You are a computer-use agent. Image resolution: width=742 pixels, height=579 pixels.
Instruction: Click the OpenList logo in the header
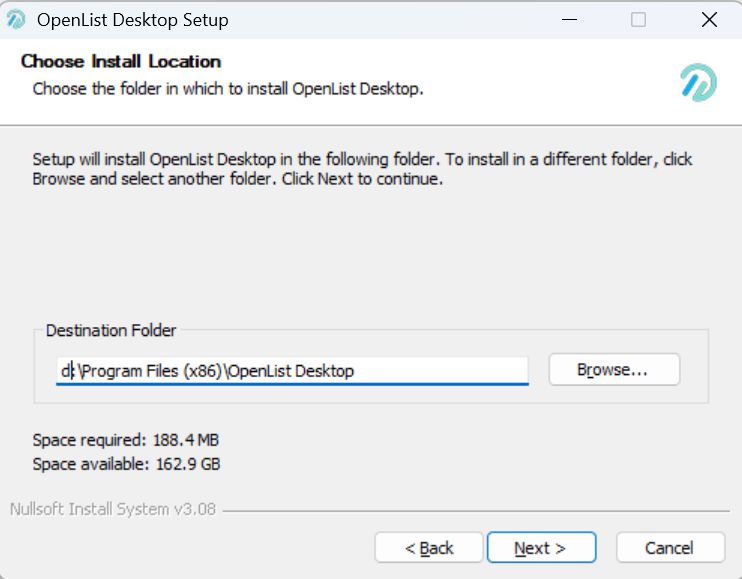click(698, 83)
